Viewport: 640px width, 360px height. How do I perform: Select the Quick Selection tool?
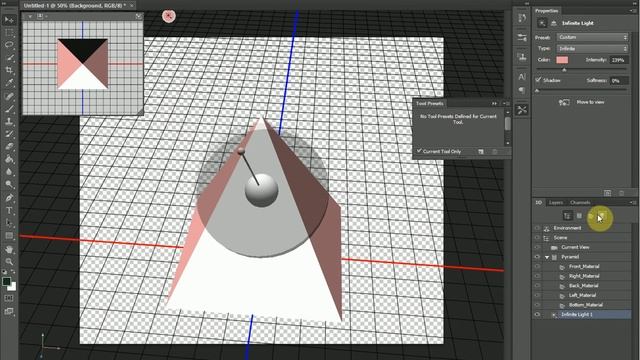point(9,57)
